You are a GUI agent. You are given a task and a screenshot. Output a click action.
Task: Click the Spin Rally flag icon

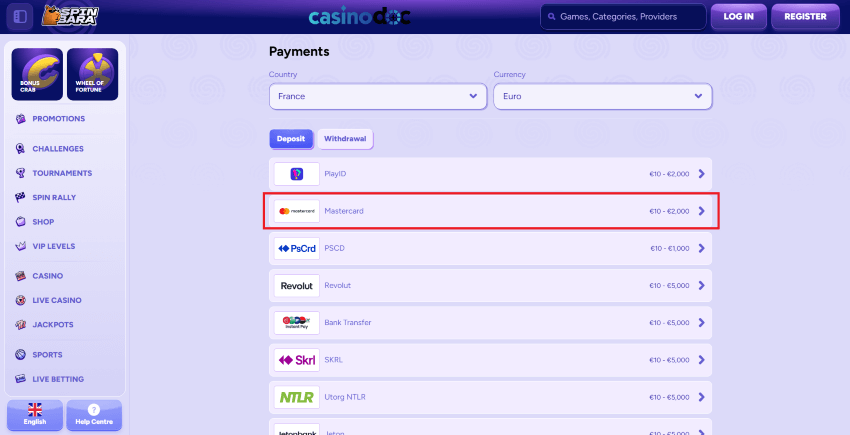pos(21,197)
